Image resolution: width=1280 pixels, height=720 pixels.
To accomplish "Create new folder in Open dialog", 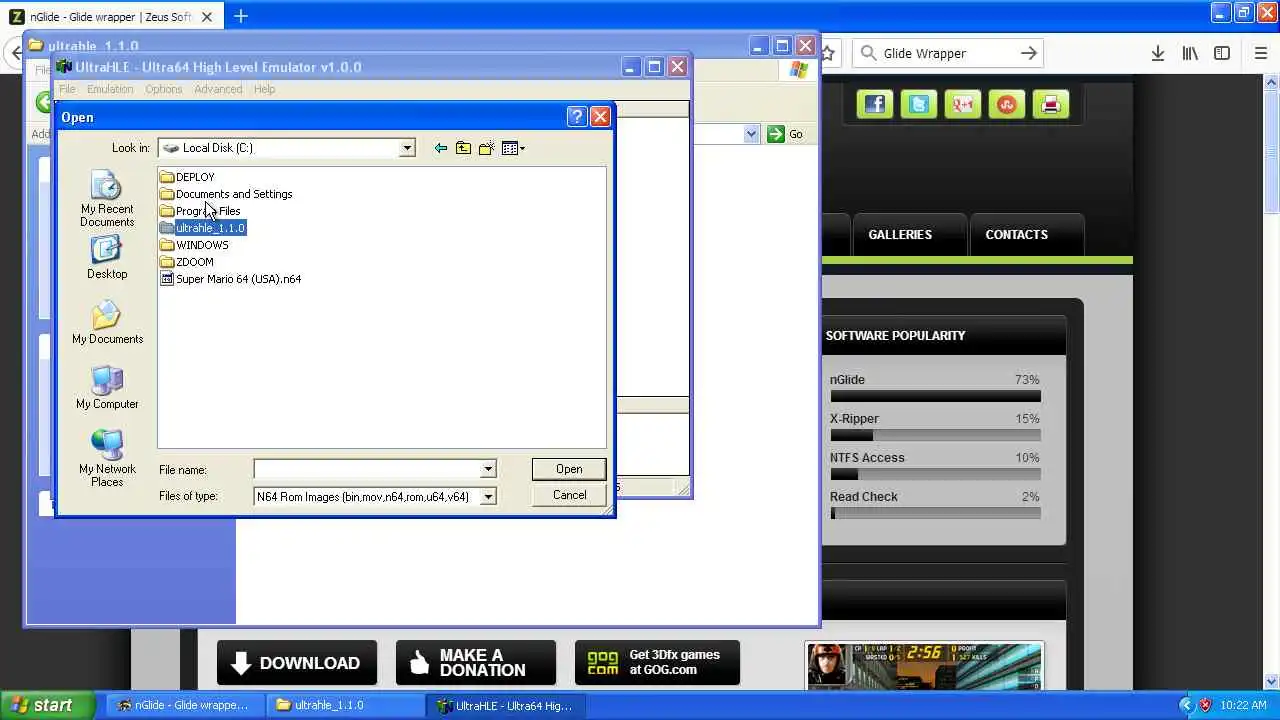I will (x=486, y=148).
